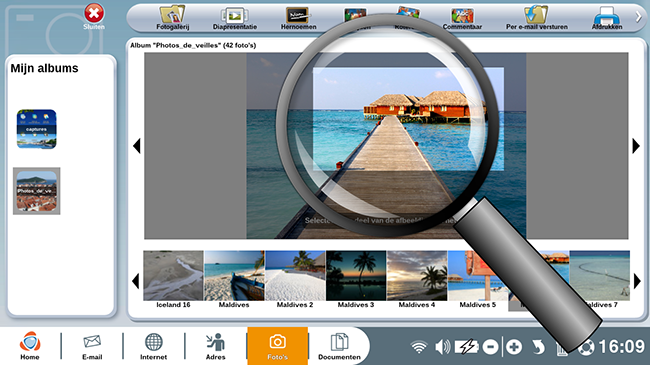
Task: Select the Maldives 3 thumbnail
Action: point(356,279)
